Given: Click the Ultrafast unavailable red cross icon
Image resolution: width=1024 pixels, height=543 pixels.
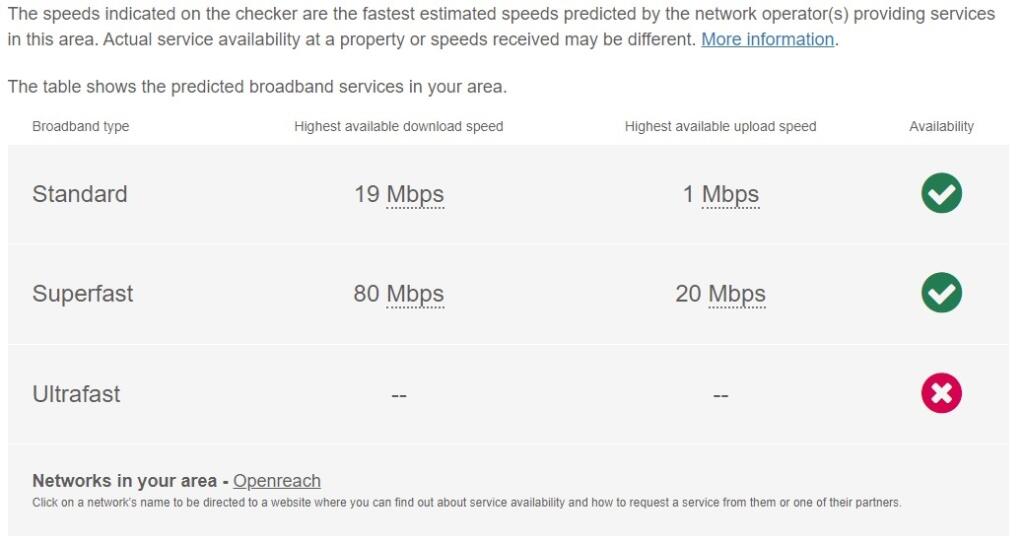Looking at the screenshot, I should (941, 393).
